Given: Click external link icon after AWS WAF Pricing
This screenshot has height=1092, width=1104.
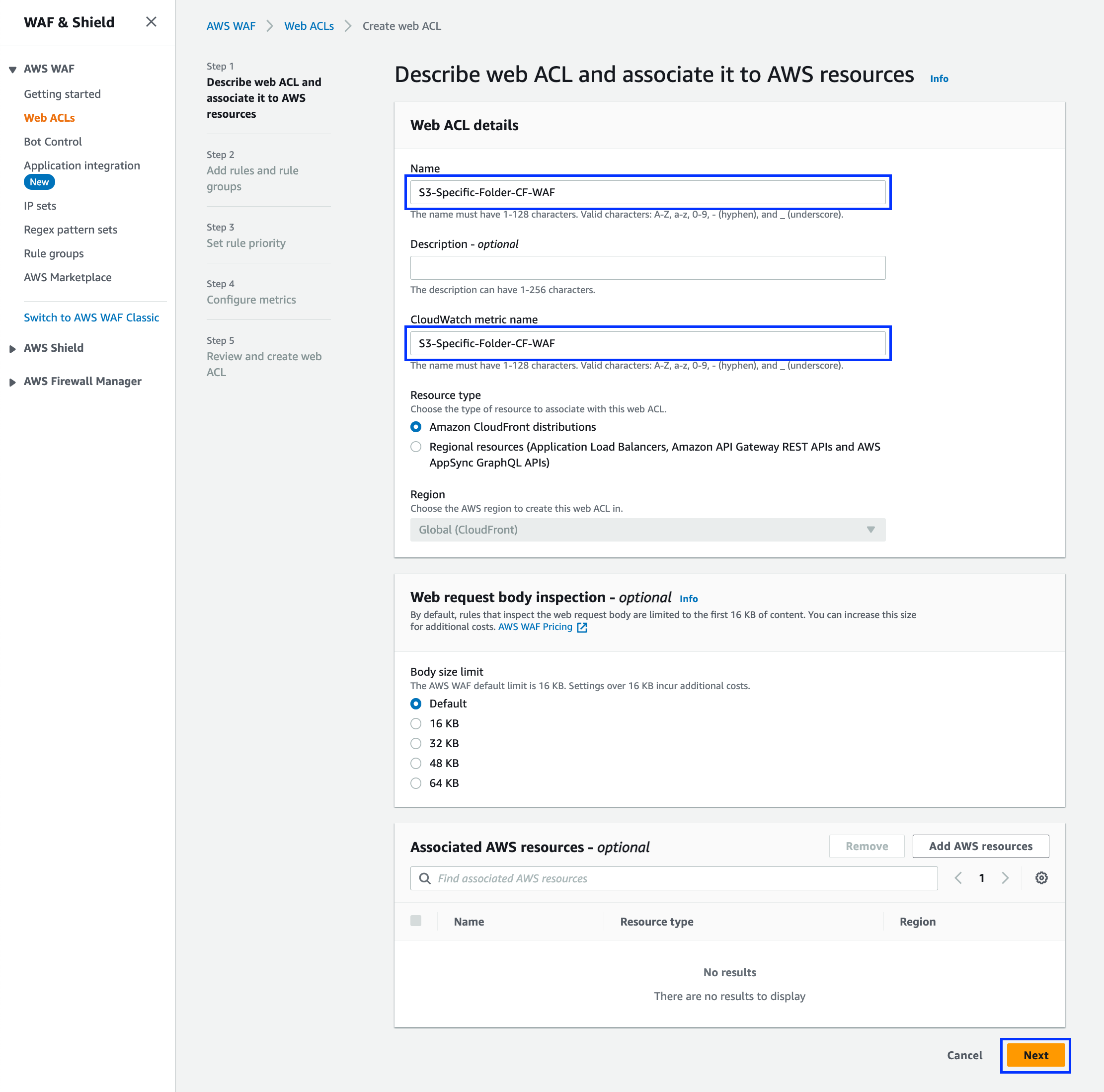Looking at the screenshot, I should tap(582, 627).
